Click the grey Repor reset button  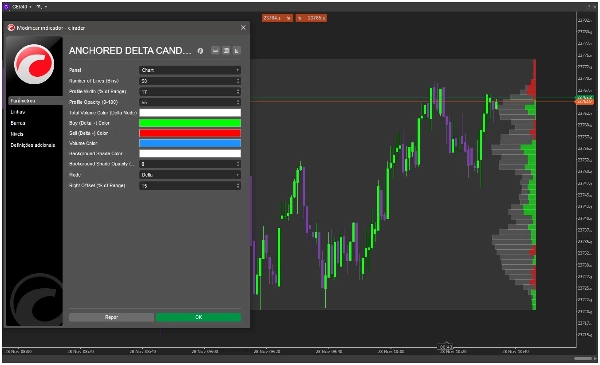[111, 317]
